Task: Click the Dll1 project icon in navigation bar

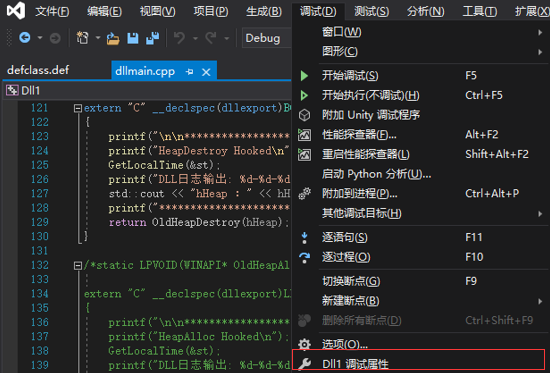Action: click(x=12, y=91)
